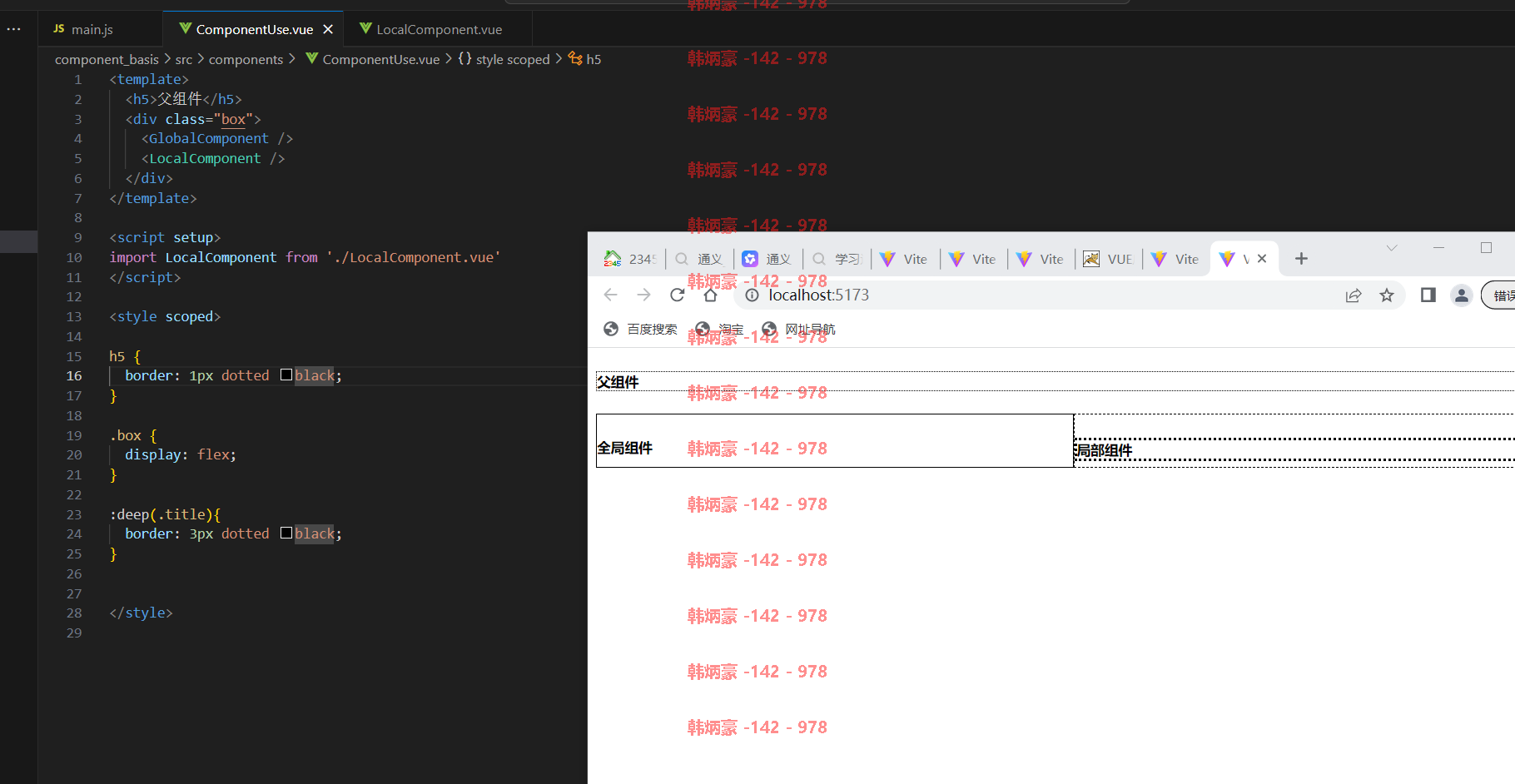Viewport: 1515px width, 784px height.
Task: Open the three-dots views menu in VS Code
Action: tap(14, 29)
